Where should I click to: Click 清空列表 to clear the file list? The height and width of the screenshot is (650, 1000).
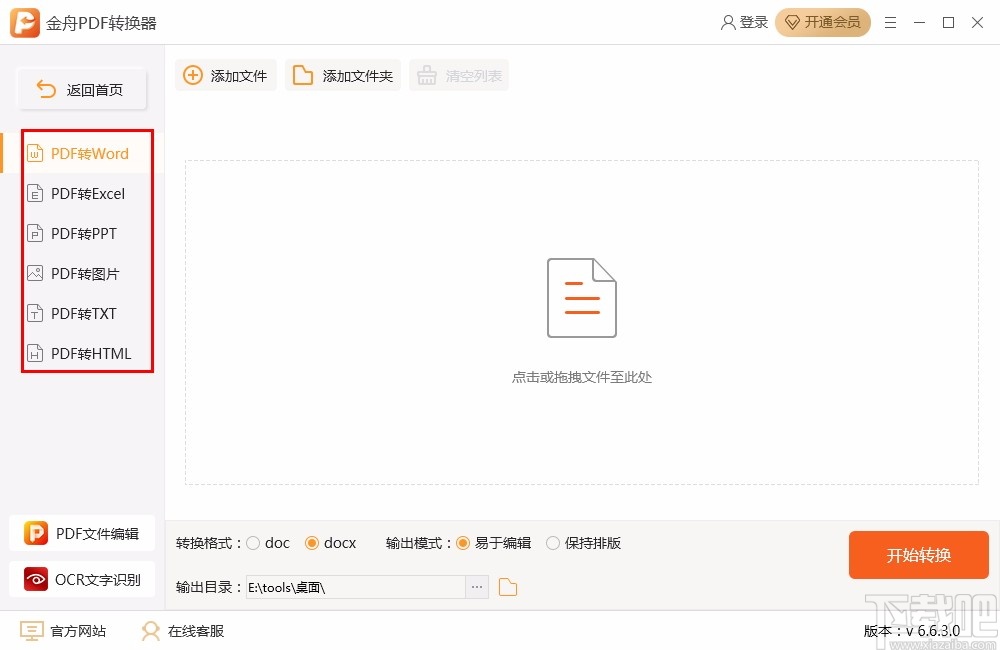[459, 74]
